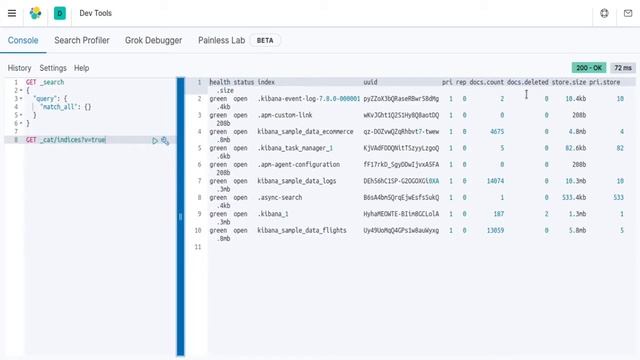Select the kibana_sample_data_logs index name
Screen dimensions: 640x360
297,181
